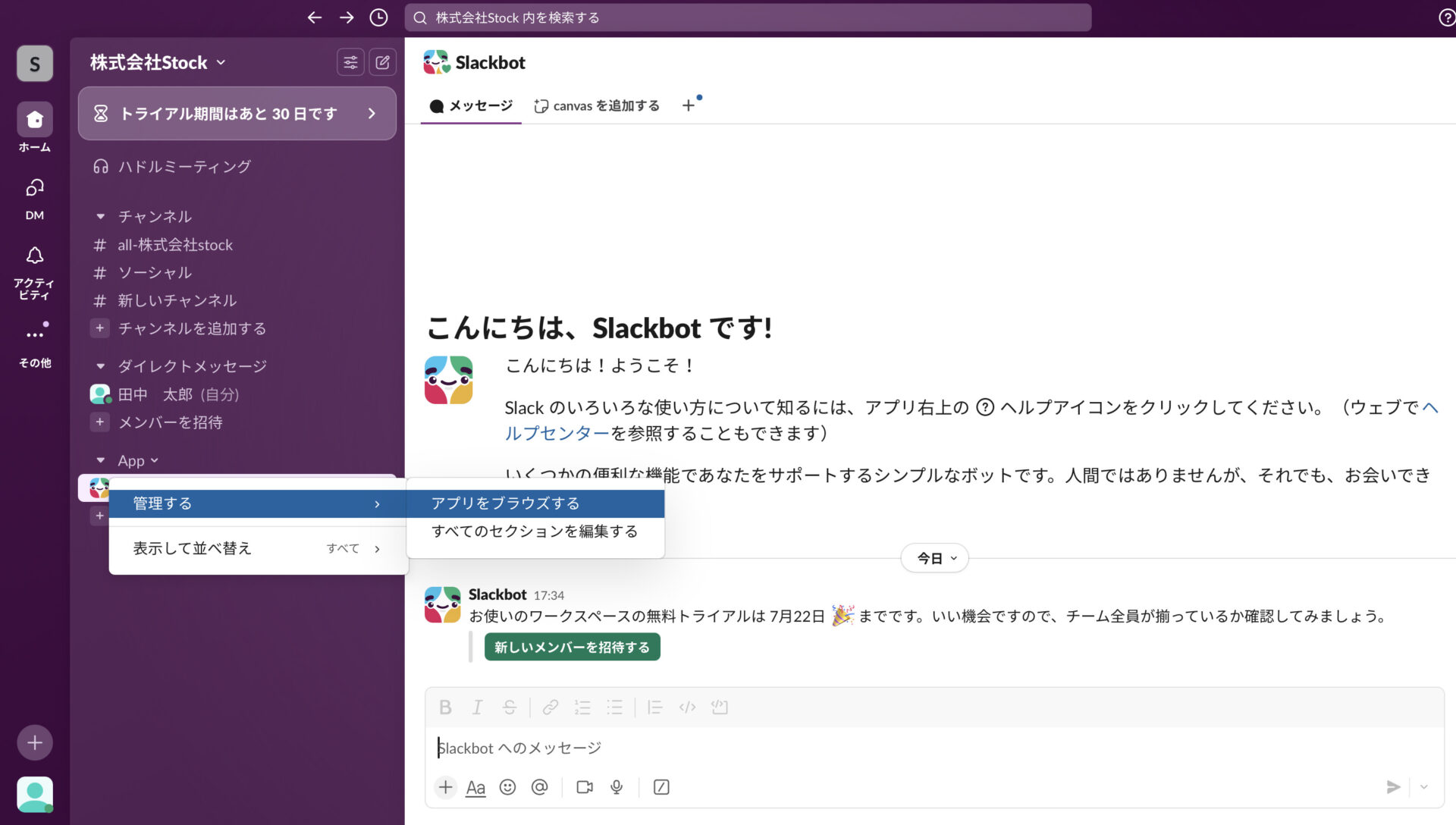
Task: Collapse the チャンネル section
Action: (100, 216)
